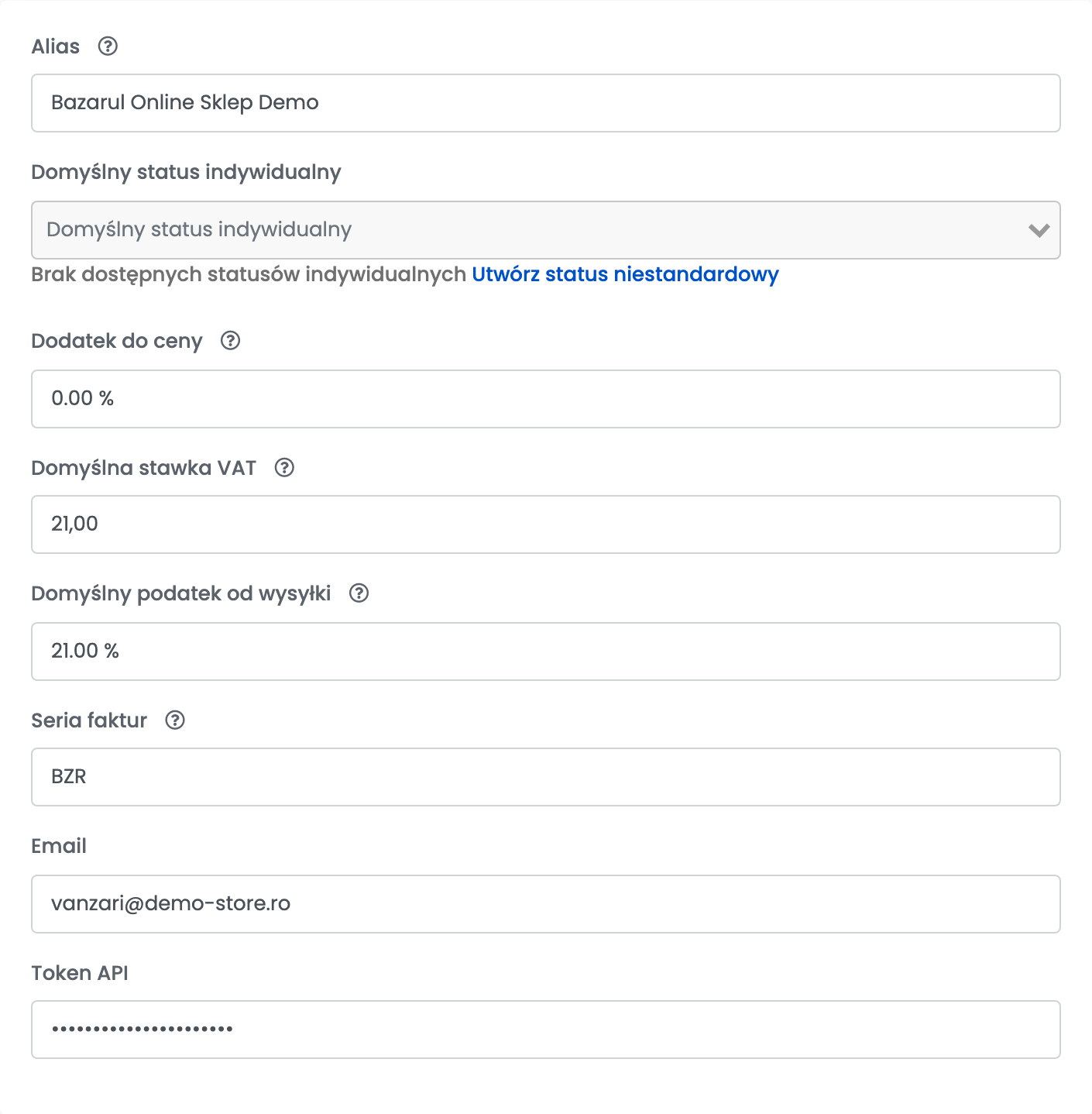
Task: Follow the Utwórz status niestandardowy link
Action: pyautogui.click(x=625, y=274)
